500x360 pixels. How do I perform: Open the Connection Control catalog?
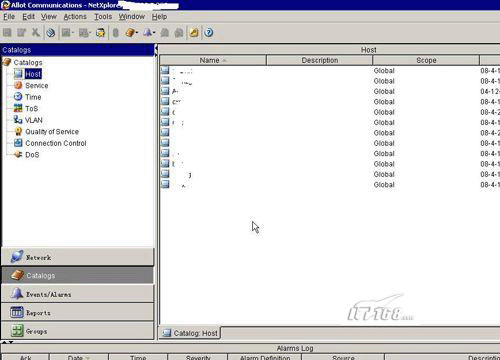pyautogui.click(x=56, y=143)
